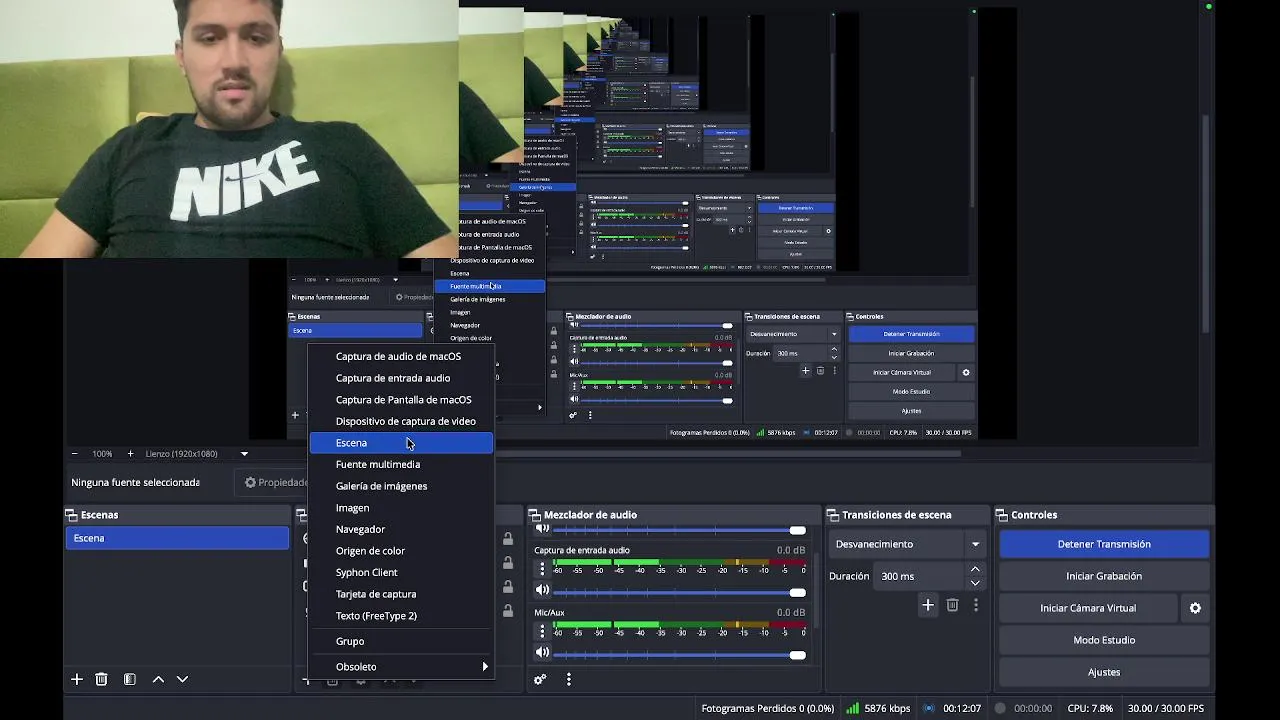Open scene filters icon in Escenas toolbar
The height and width of the screenshot is (720, 1280).
point(130,679)
